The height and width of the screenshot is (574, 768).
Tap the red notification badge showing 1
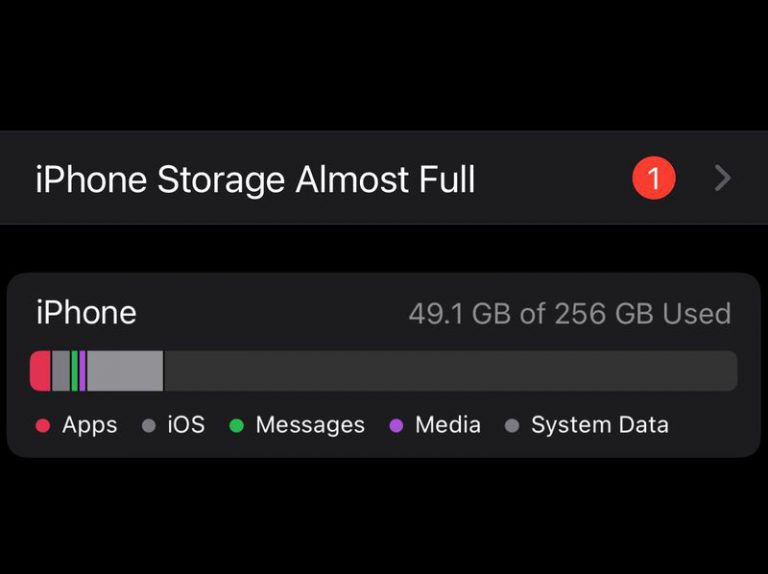pyautogui.click(x=654, y=179)
